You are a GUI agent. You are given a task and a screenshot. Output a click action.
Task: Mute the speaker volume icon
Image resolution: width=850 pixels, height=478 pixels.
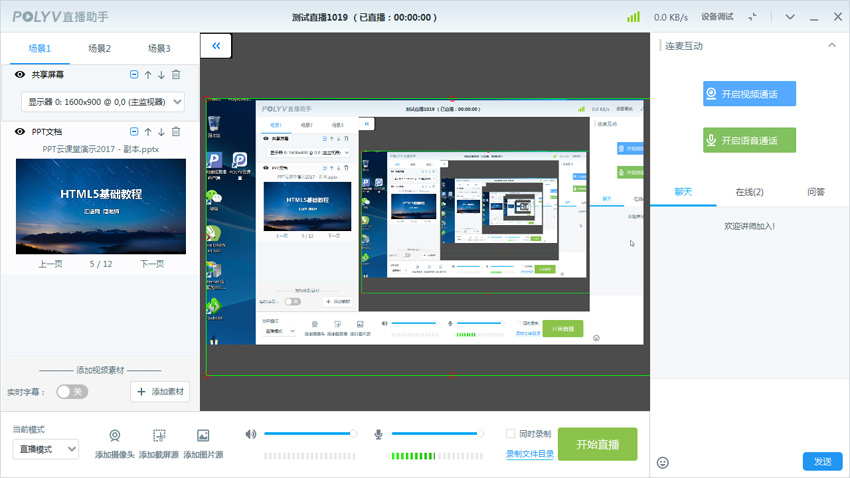(x=251, y=434)
